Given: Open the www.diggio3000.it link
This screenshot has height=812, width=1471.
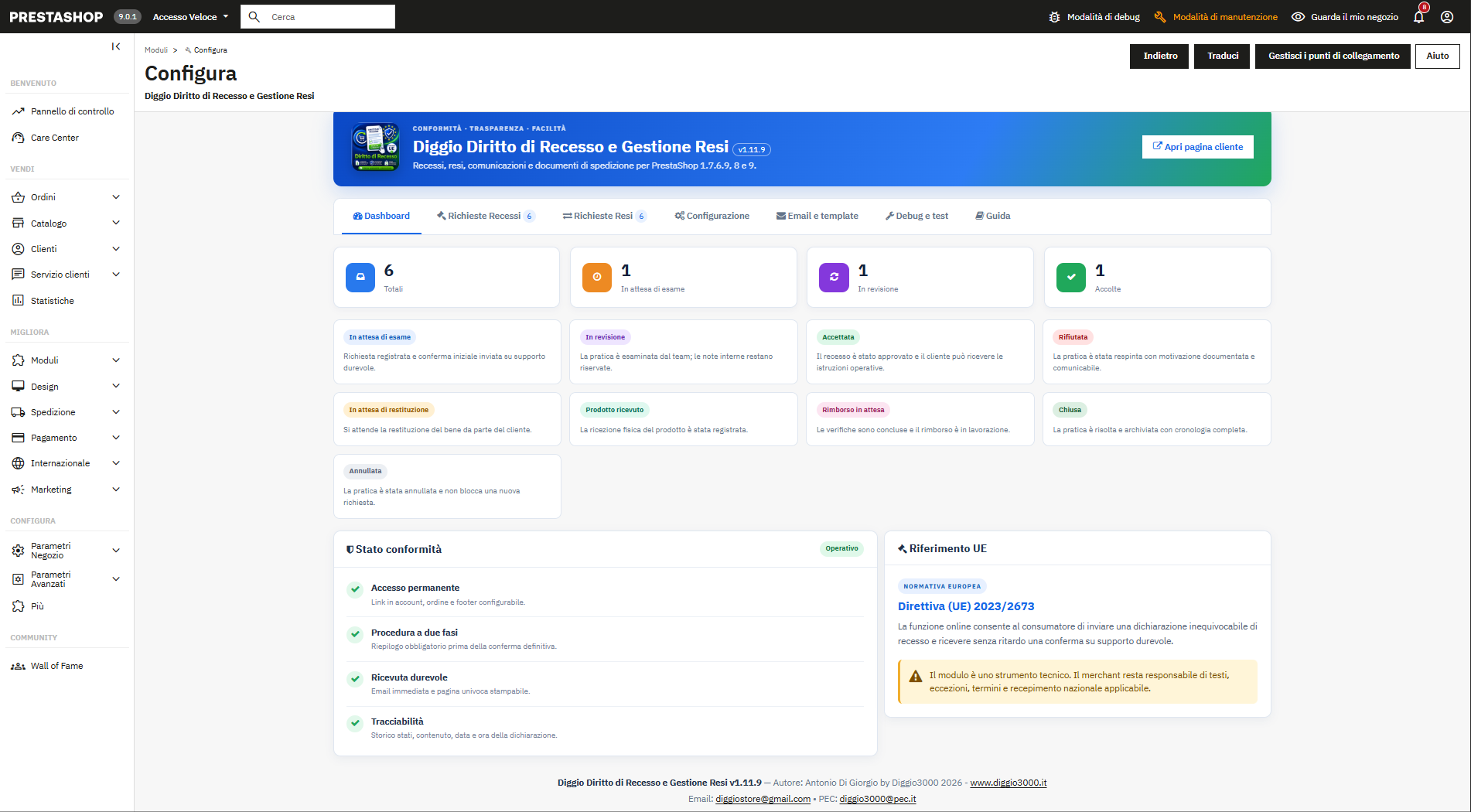Looking at the screenshot, I should click(1009, 783).
